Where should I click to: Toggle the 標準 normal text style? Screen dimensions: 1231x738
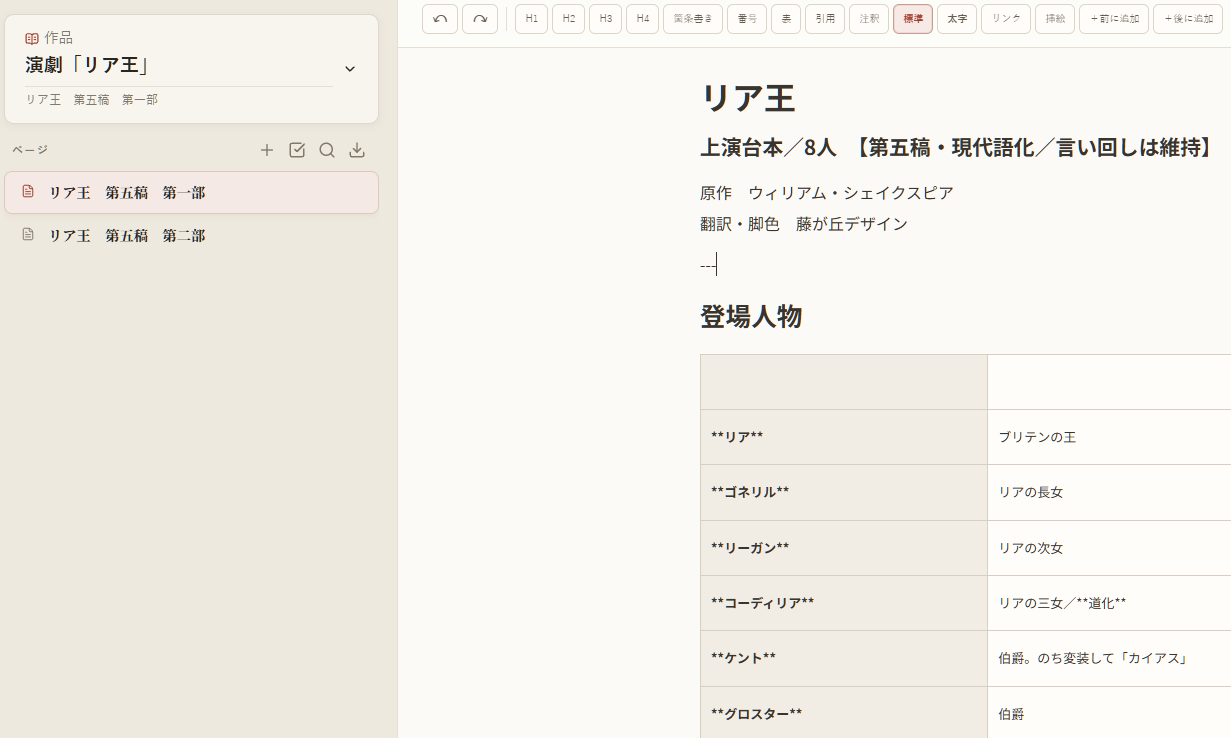(x=913, y=19)
